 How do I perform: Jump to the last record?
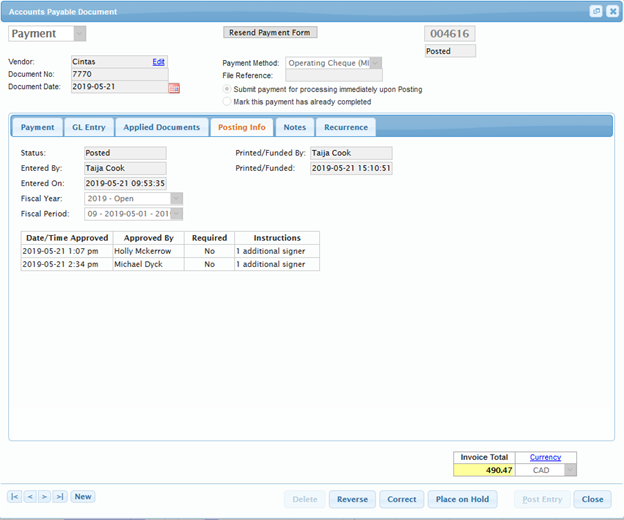[60, 496]
